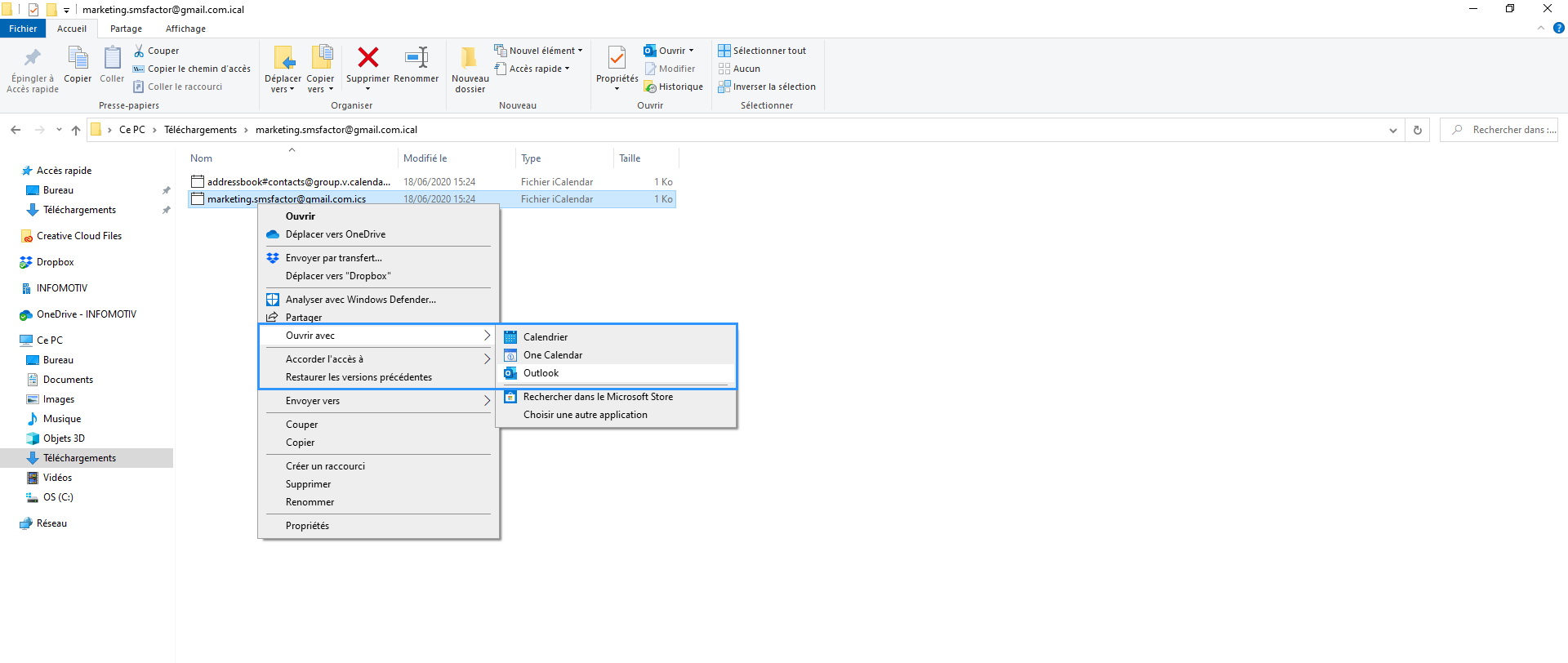1568x663 pixels.
Task: Click Choisir une autre application
Action: (x=617, y=415)
